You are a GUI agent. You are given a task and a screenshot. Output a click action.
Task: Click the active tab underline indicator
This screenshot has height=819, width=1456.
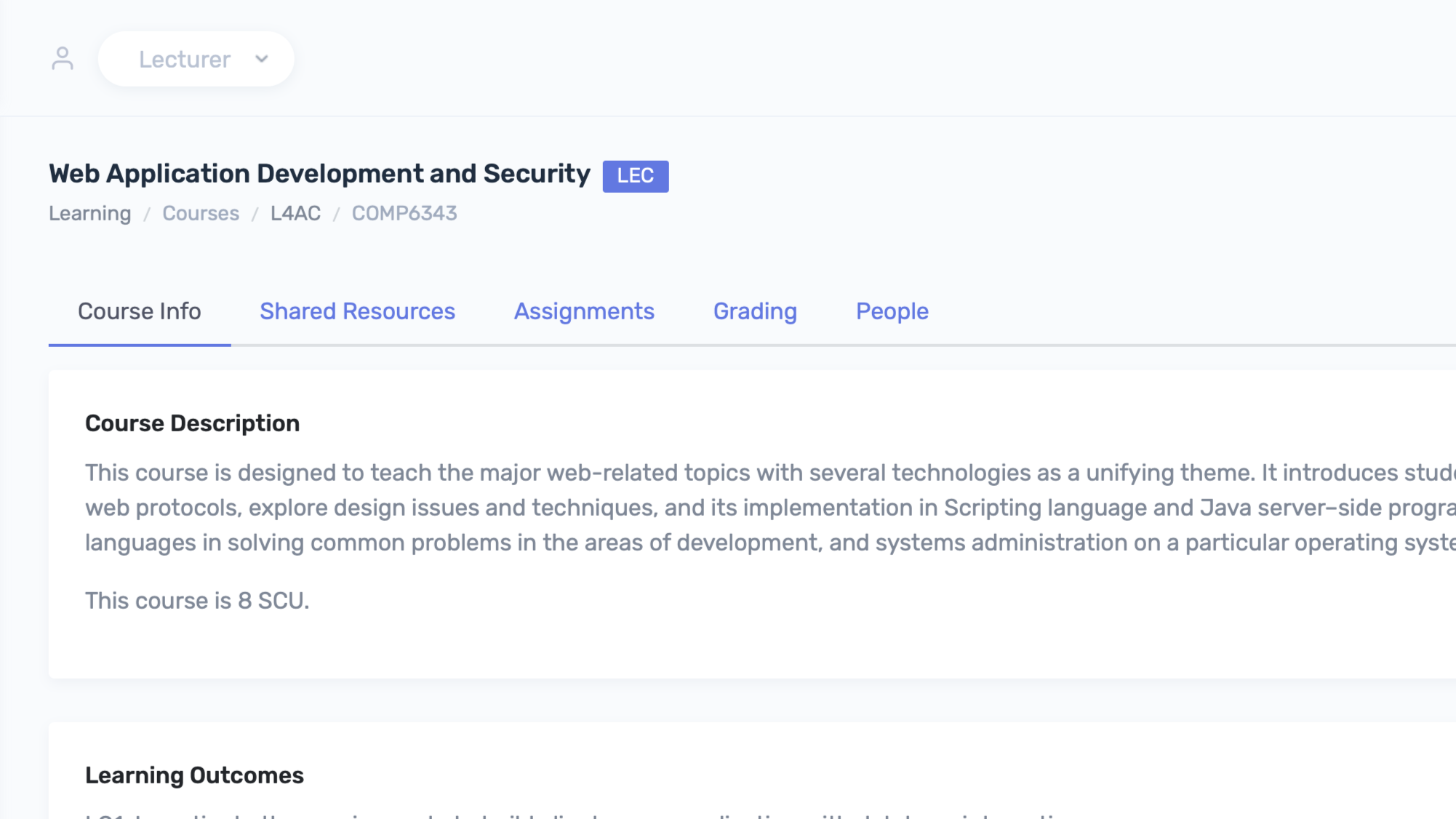click(140, 345)
